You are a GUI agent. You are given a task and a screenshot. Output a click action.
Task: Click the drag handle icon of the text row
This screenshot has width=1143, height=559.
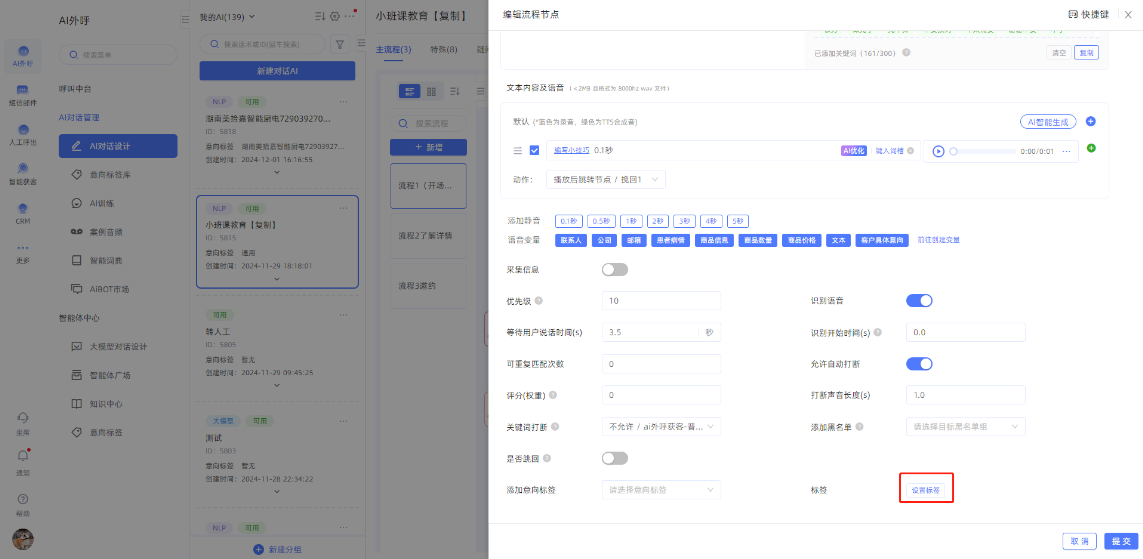[517, 151]
